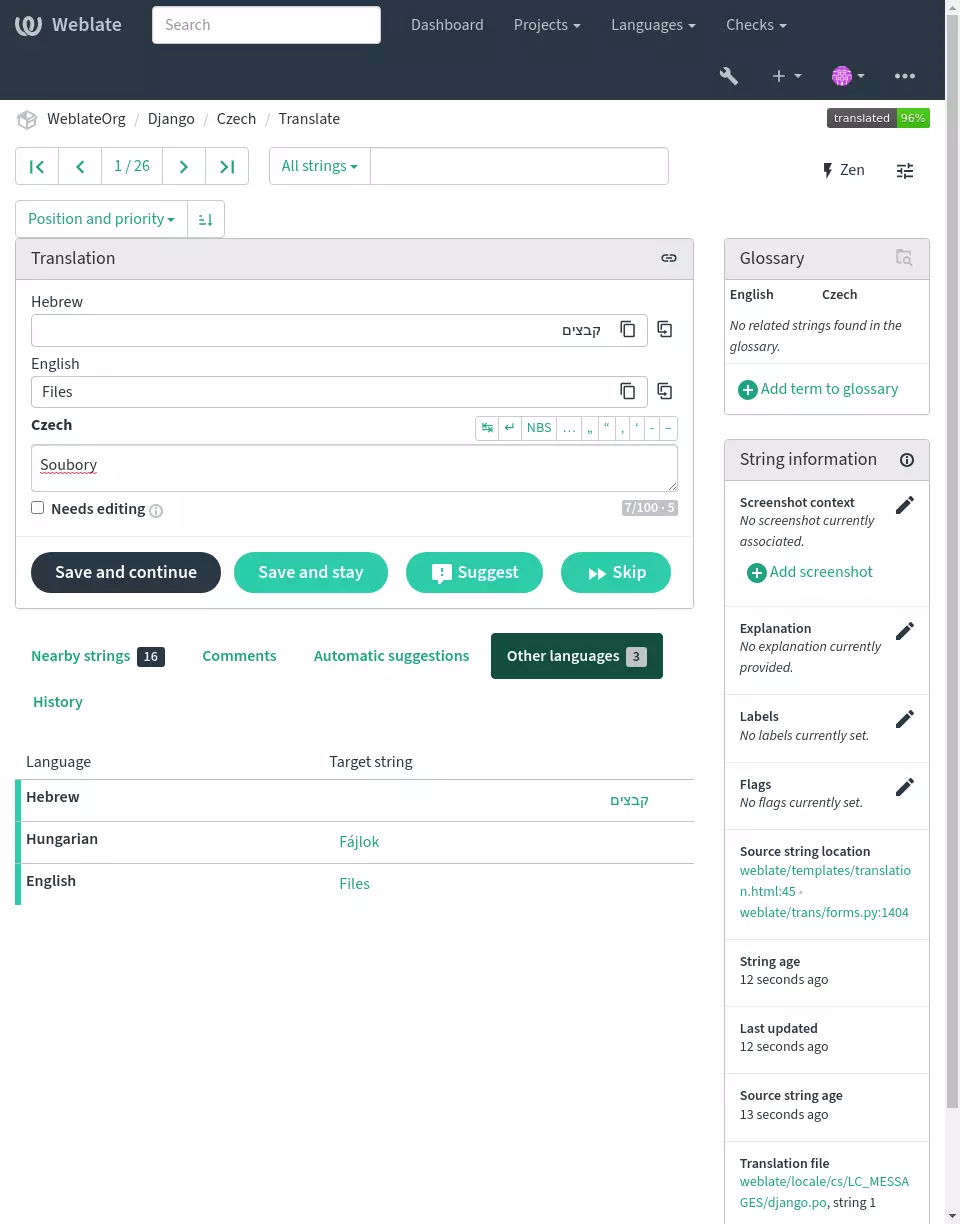Screen dimensions: 960x1224
Task: Open the glossary browse icon
Action: 904,258
